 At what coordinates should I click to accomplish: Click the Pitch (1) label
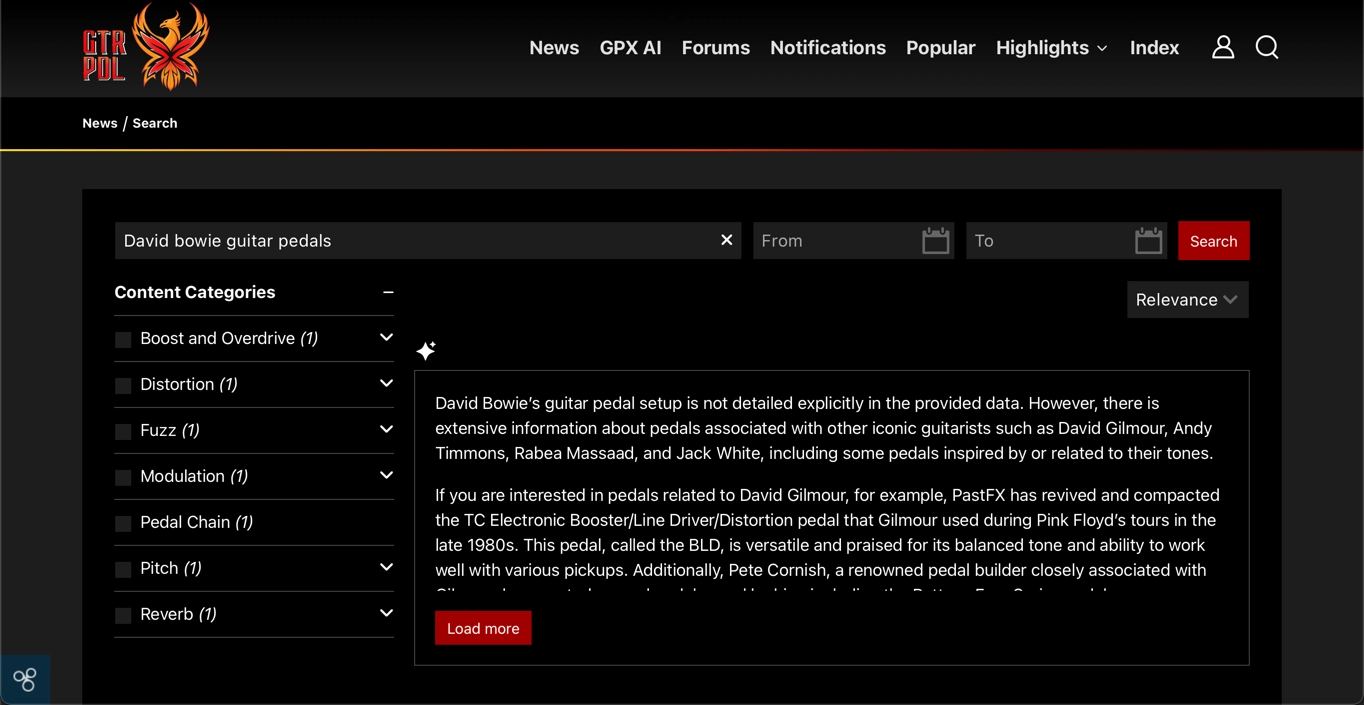pos(171,568)
